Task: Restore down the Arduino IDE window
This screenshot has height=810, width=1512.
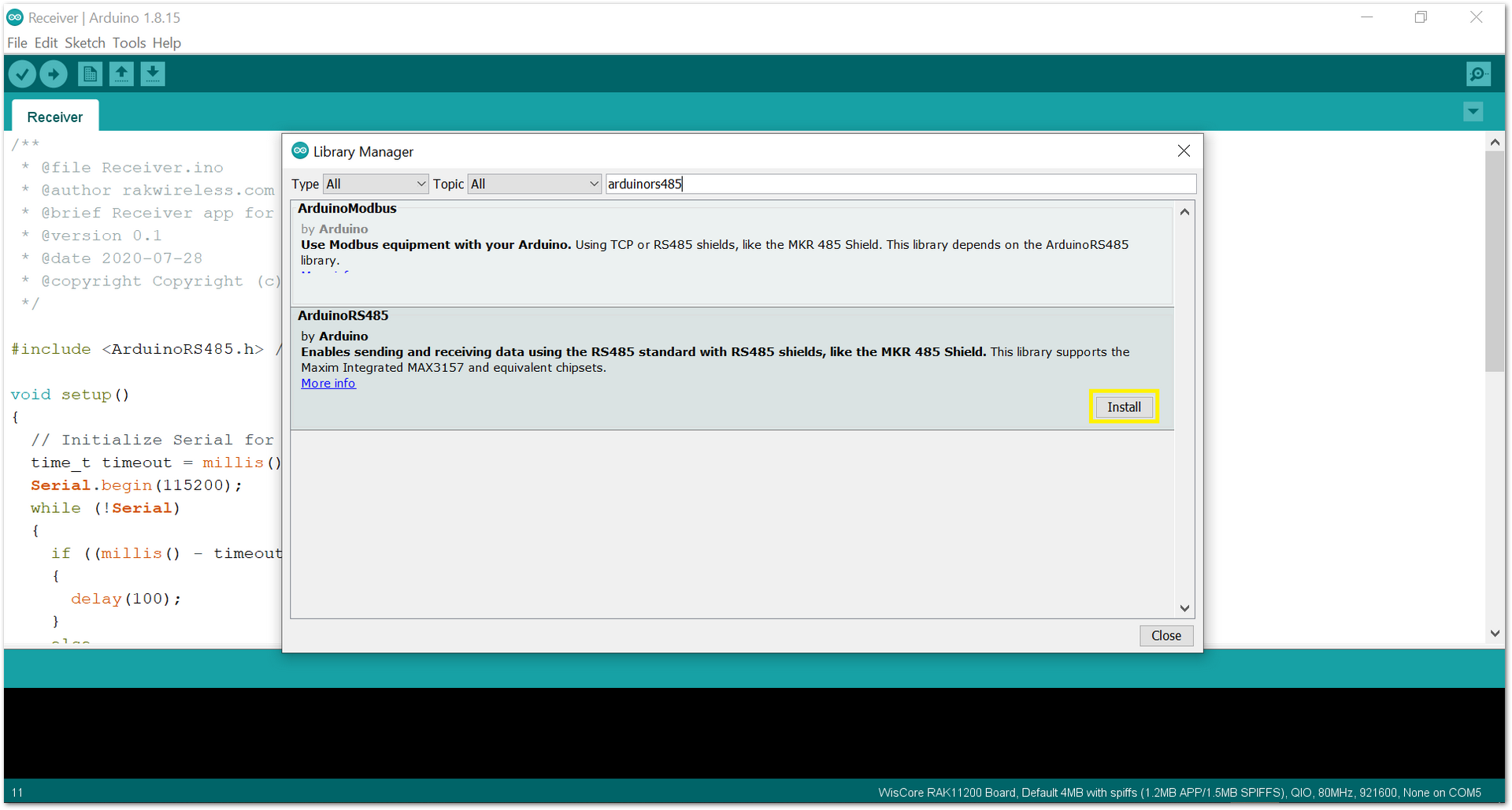Action: tap(1421, 17)
